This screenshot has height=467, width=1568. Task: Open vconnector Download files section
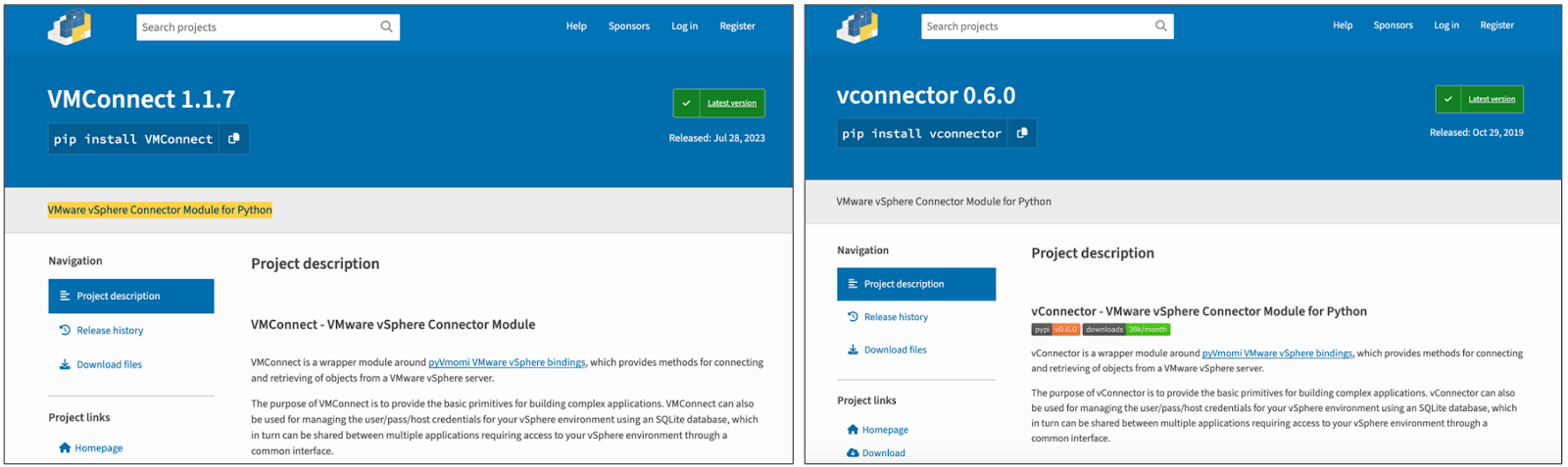click(x=895, y=350)
